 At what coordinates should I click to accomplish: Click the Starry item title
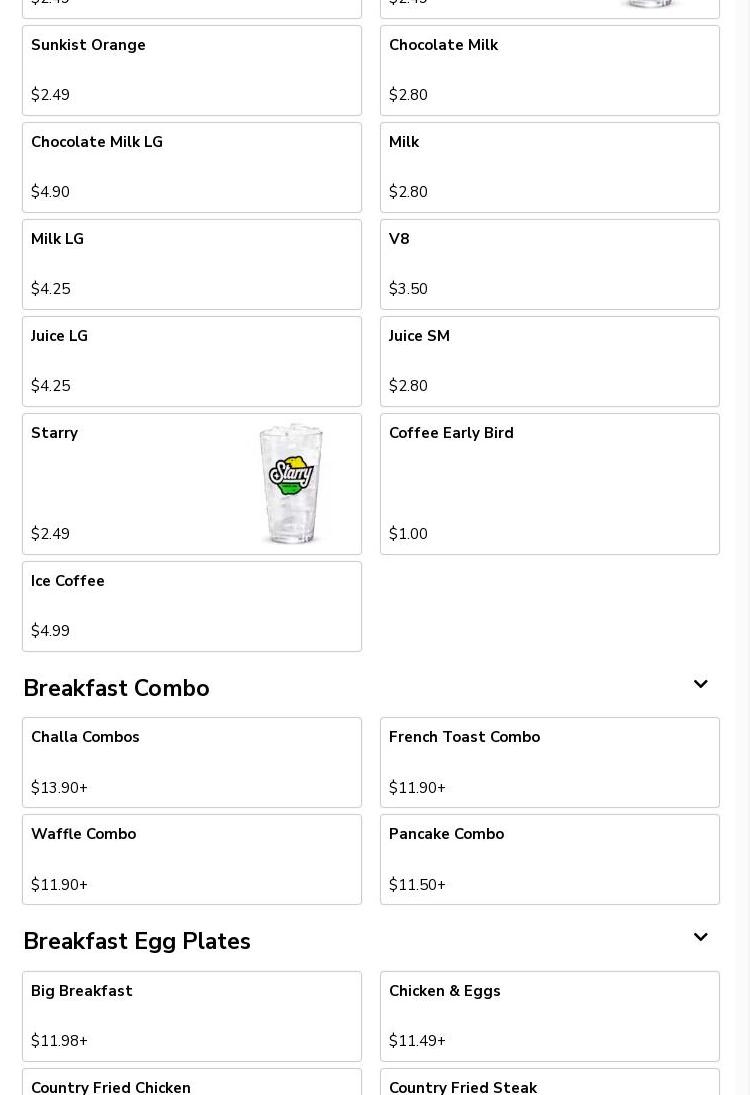[54, 433]
